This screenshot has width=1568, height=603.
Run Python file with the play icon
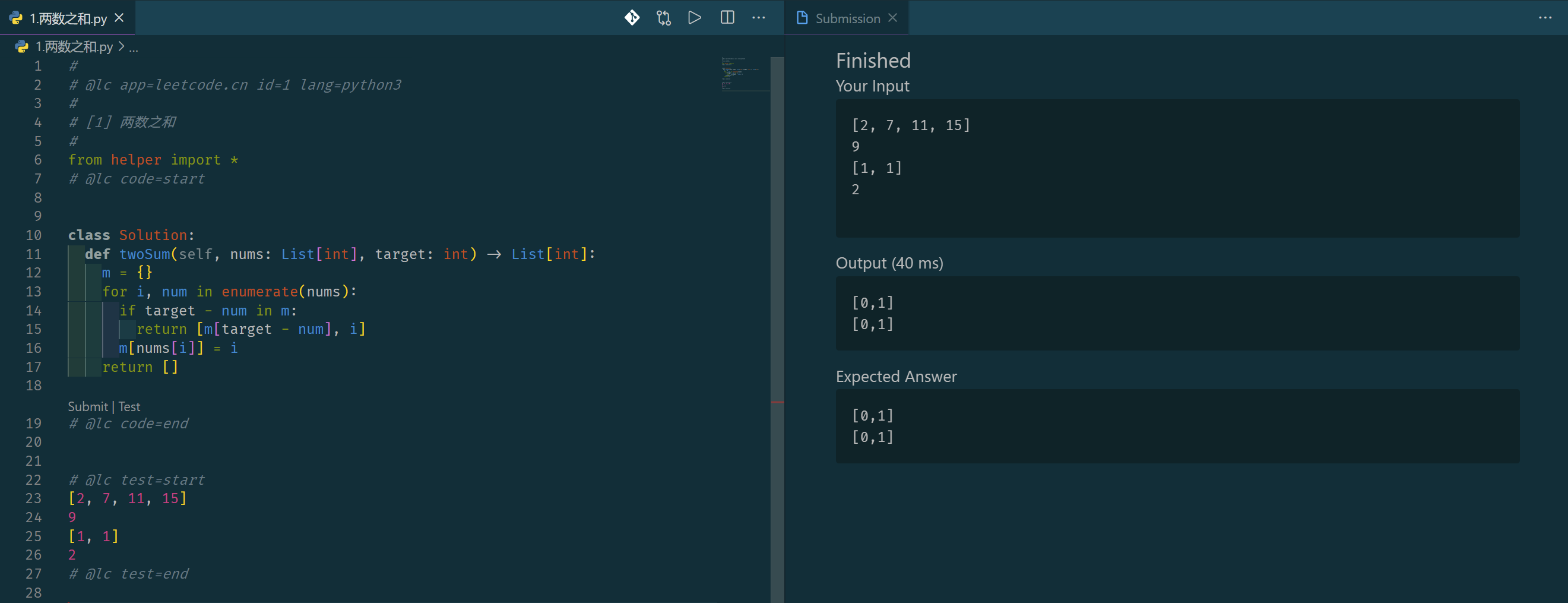(x=695, y=18)
